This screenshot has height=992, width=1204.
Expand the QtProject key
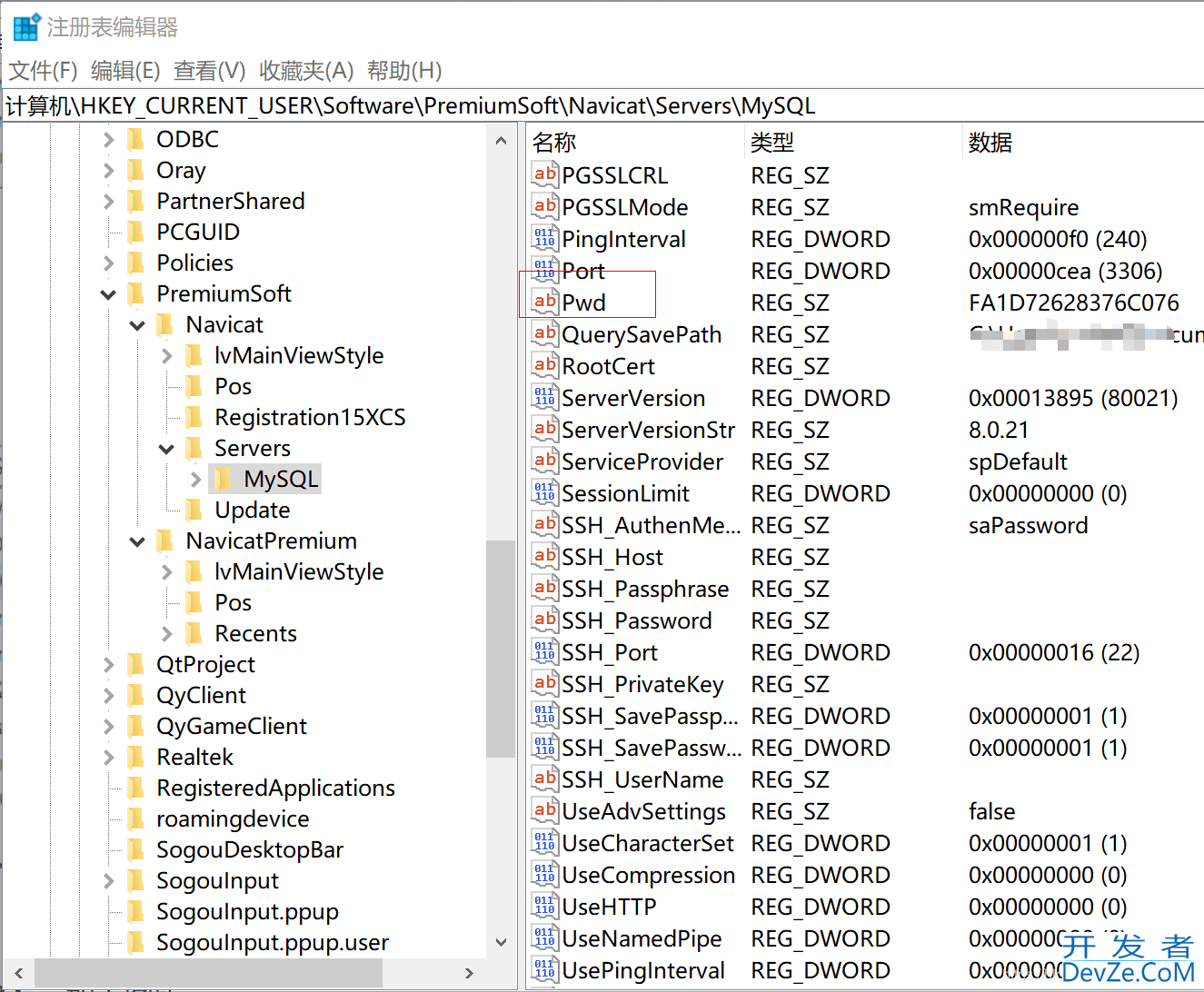[108, 664]
